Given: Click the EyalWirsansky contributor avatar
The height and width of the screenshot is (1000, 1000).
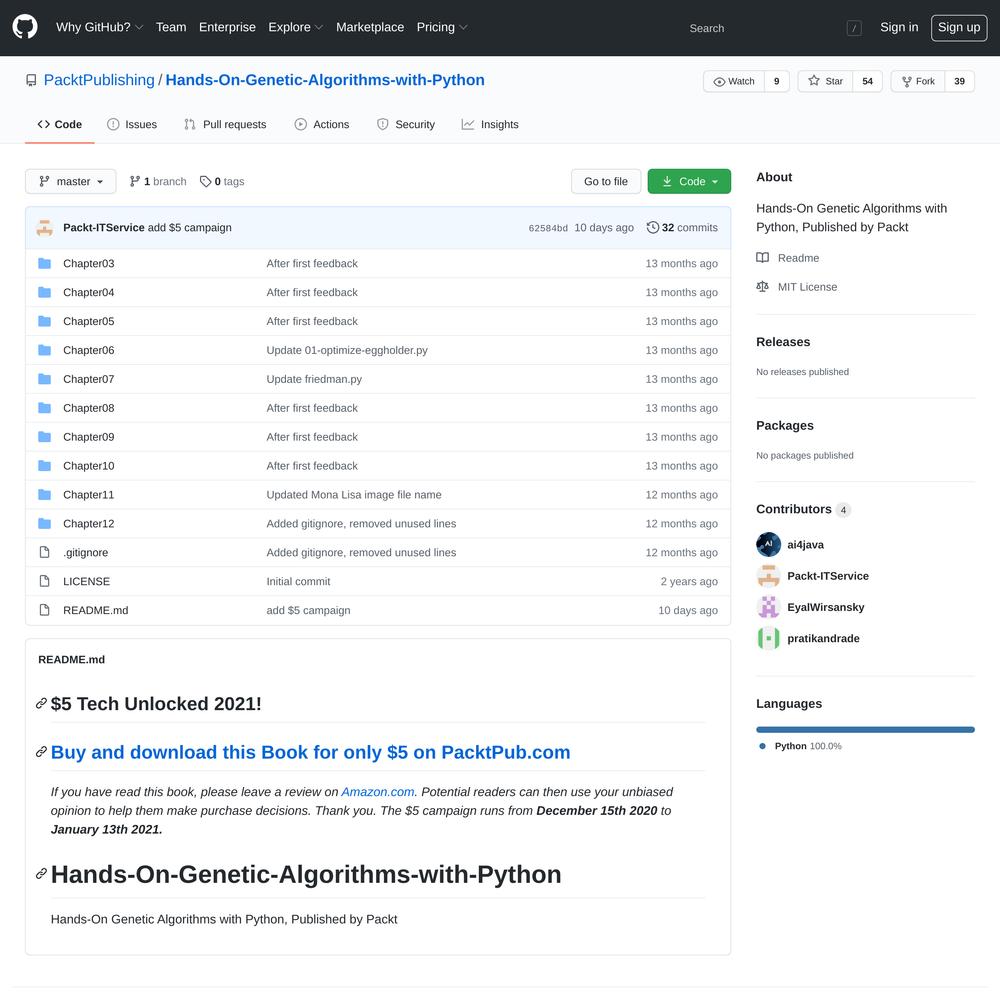Looking at the screenshot, I should 768,607.
